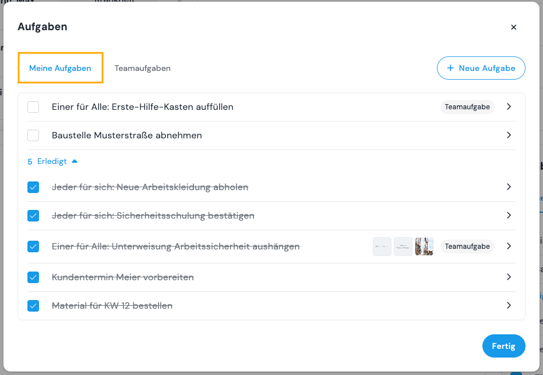Open details chevron for Unterweisung Arbeitssicherheit aushängen

pyautogui.click(x=509, y=246)
